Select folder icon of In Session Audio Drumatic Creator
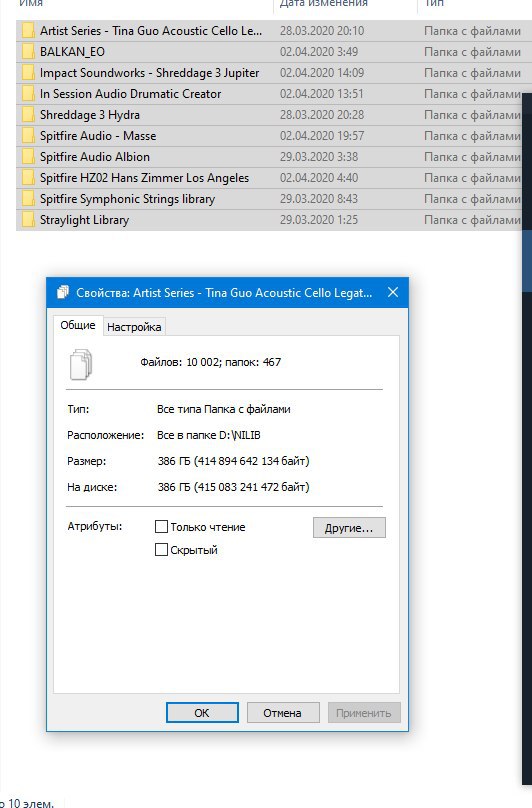The image size is (532, 808). 28,94
